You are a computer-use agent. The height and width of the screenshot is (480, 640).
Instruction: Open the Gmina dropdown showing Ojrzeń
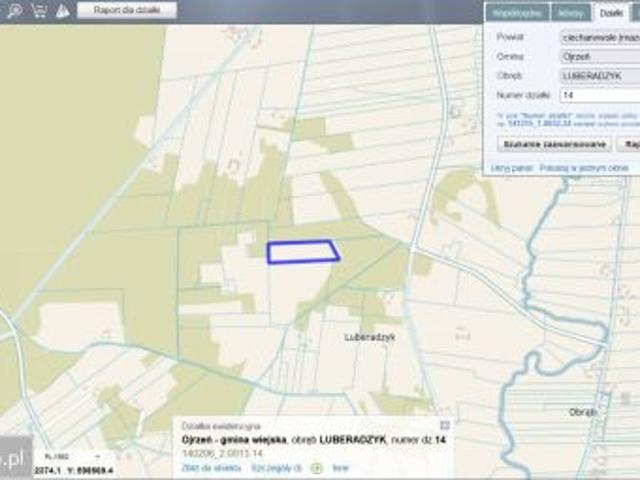tap(600, 56)
